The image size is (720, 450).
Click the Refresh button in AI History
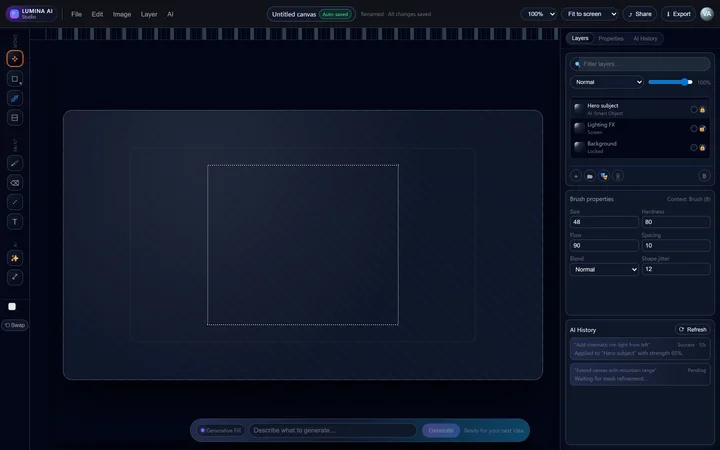693,329
